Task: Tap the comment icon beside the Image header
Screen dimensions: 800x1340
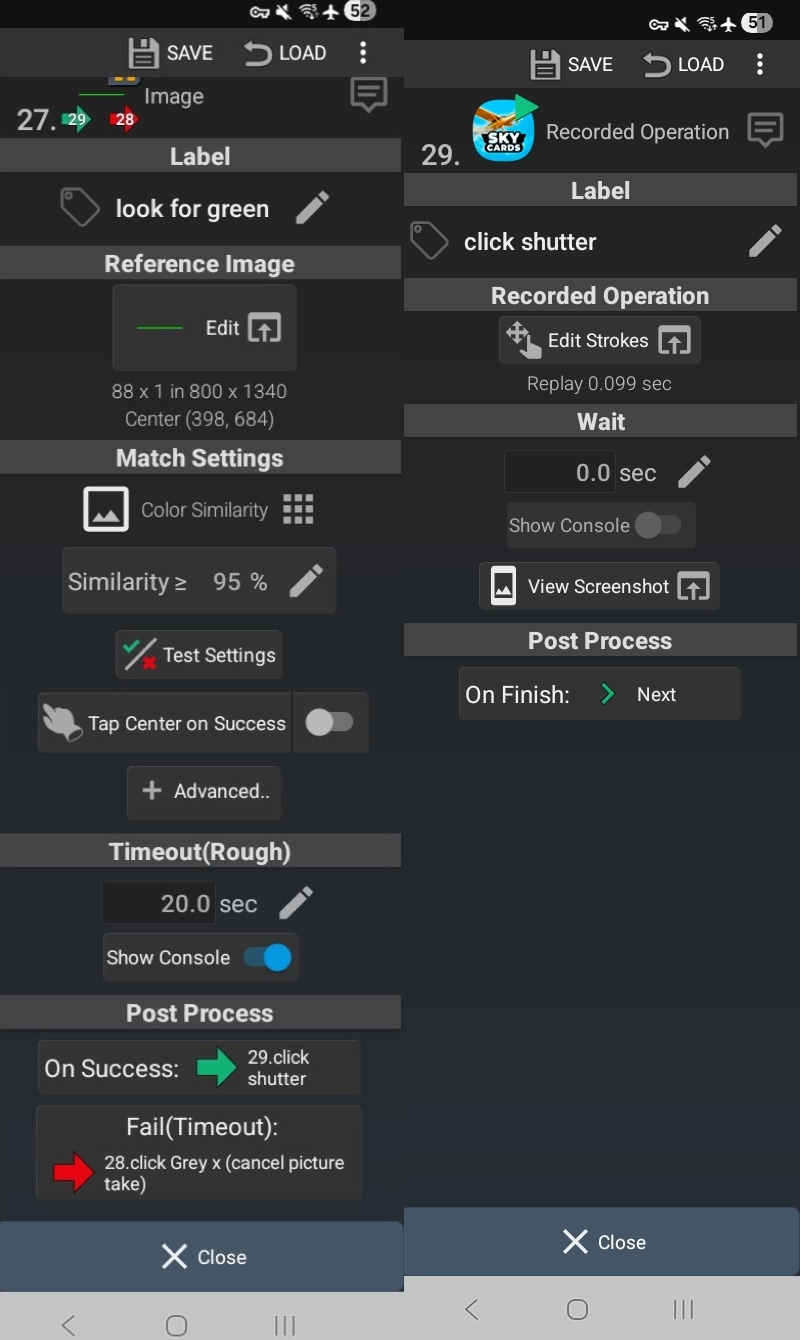Action: click(x=368, y=95)
